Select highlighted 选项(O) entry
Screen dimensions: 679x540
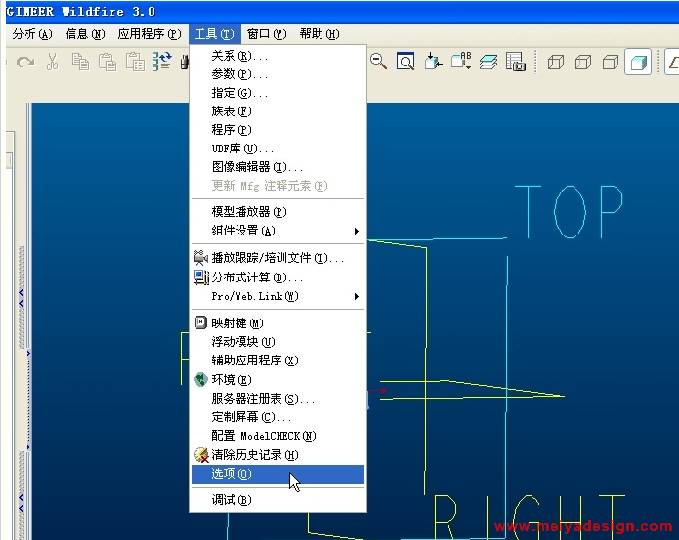coord(278,474)
